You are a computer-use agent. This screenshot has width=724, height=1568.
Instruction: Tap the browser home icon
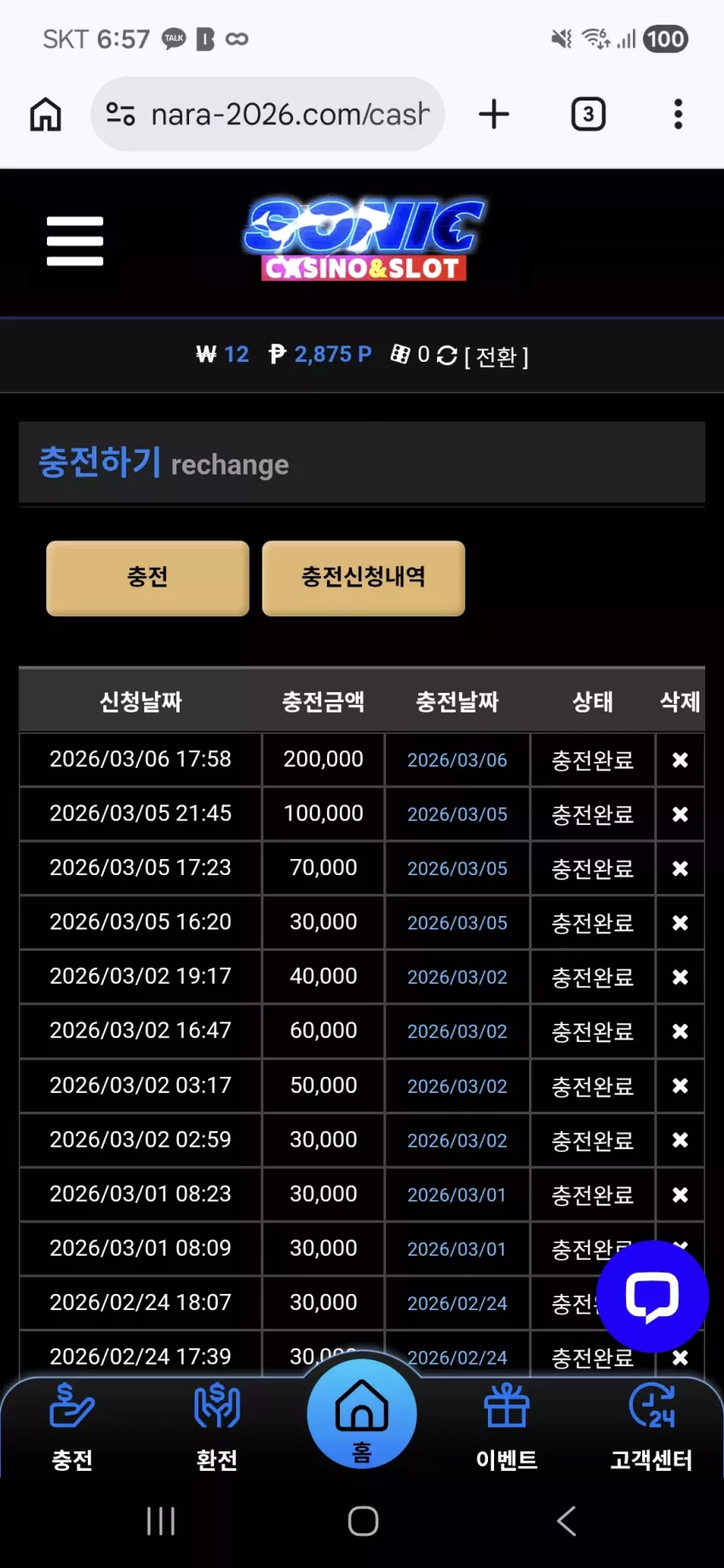pyautogui.click(x=46, y=114)
